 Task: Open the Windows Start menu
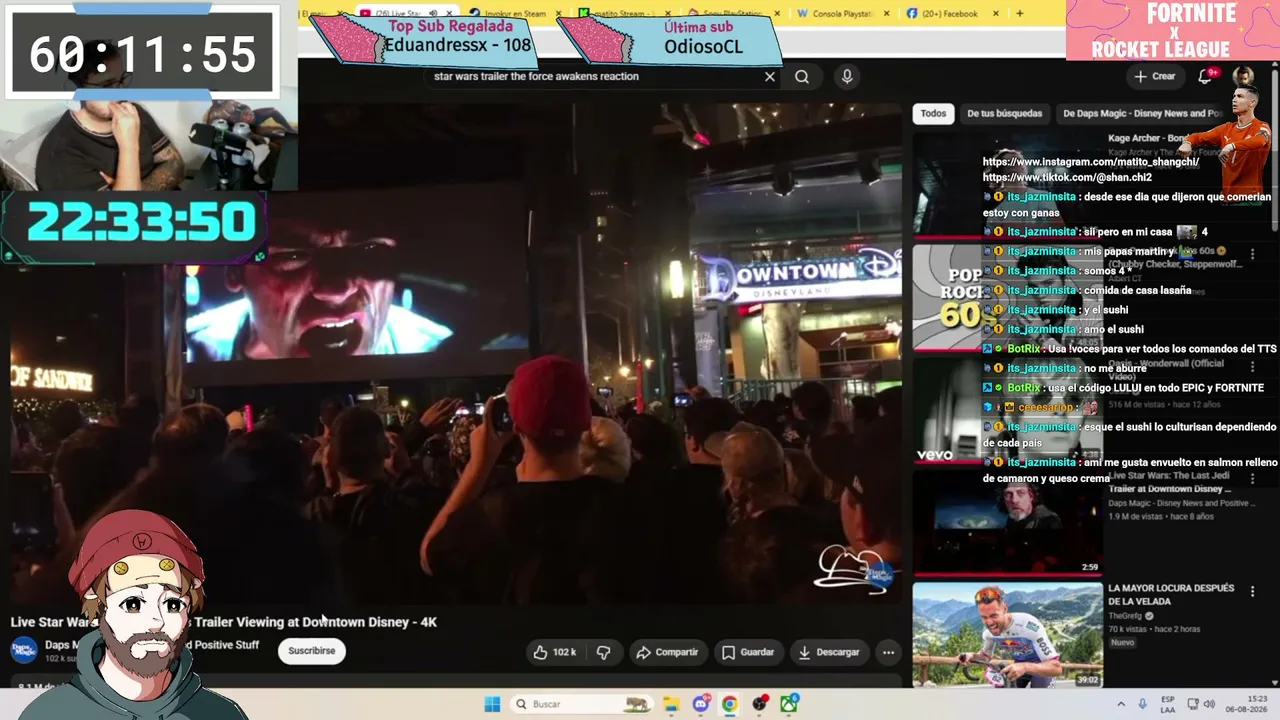[492, 704]
